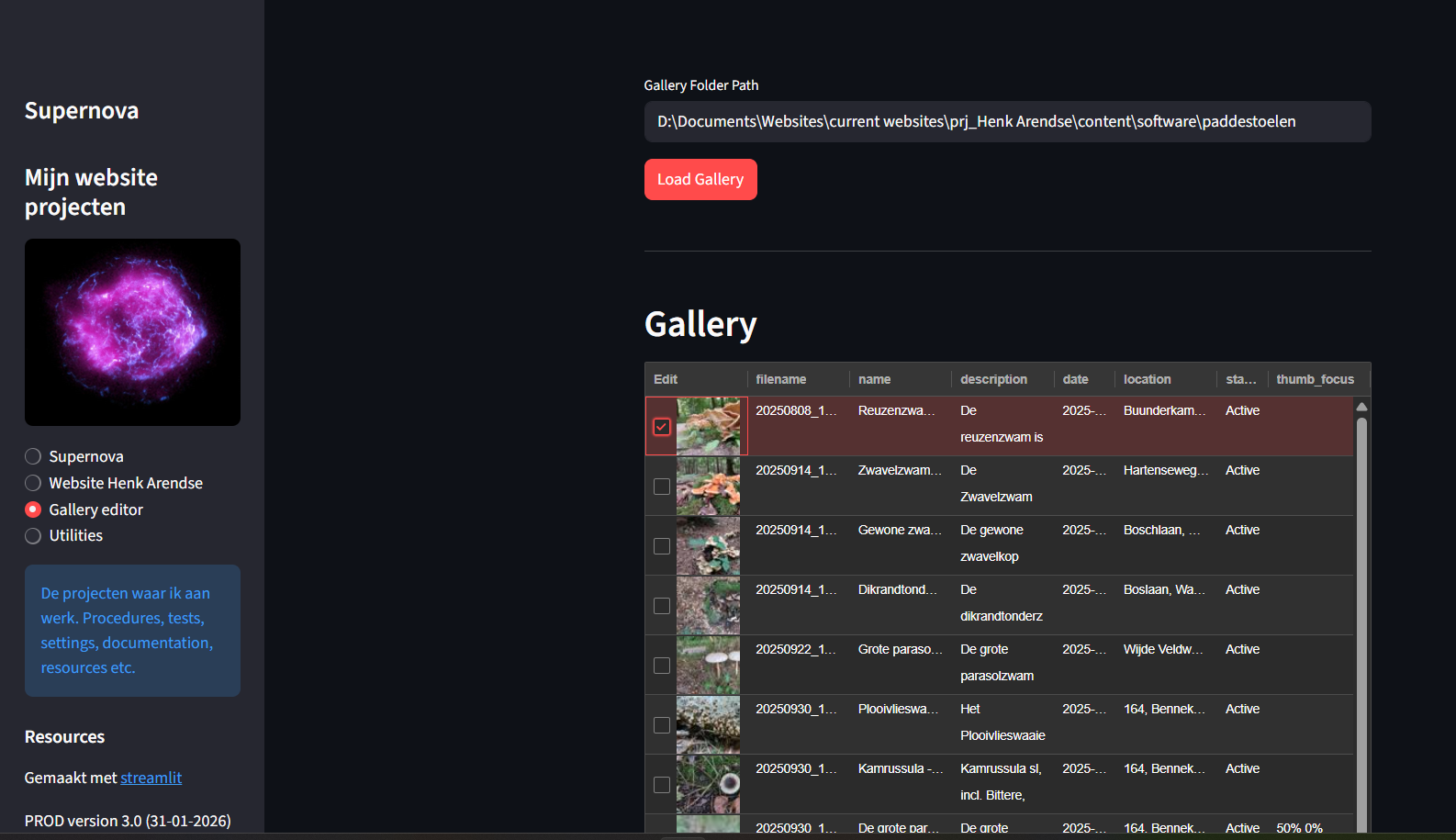Sort by the filename column header

(x=781, y=379)
